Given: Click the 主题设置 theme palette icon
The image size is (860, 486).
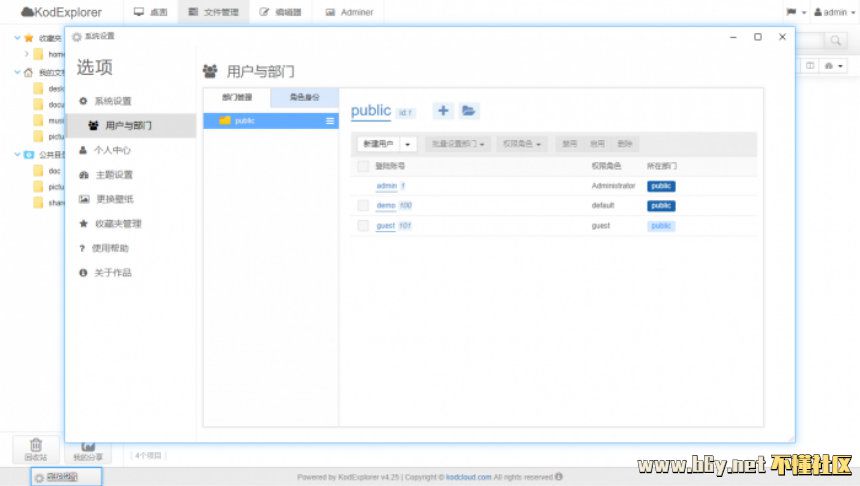Looking at the screenshot, I should coord(84,175).
